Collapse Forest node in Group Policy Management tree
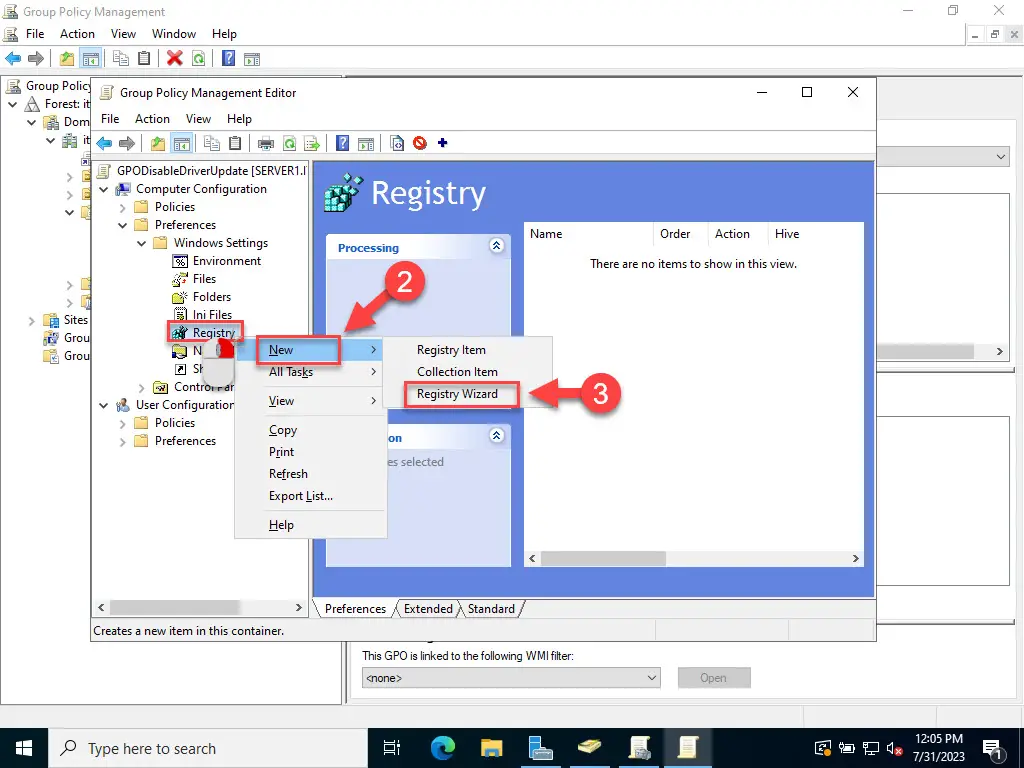 [x=12, y=104]
